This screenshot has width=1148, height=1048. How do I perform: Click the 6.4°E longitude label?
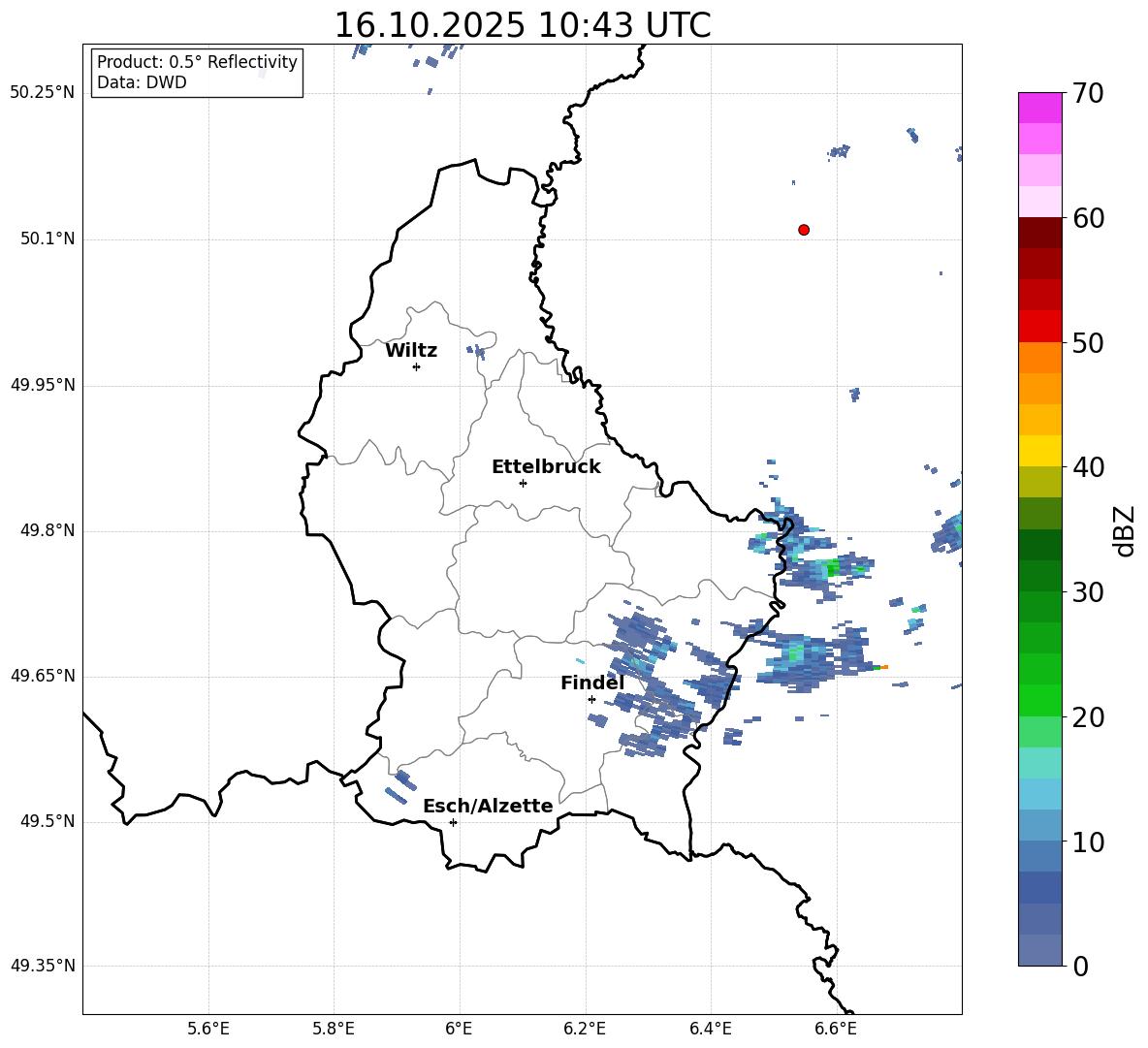tap(710, 1030)
